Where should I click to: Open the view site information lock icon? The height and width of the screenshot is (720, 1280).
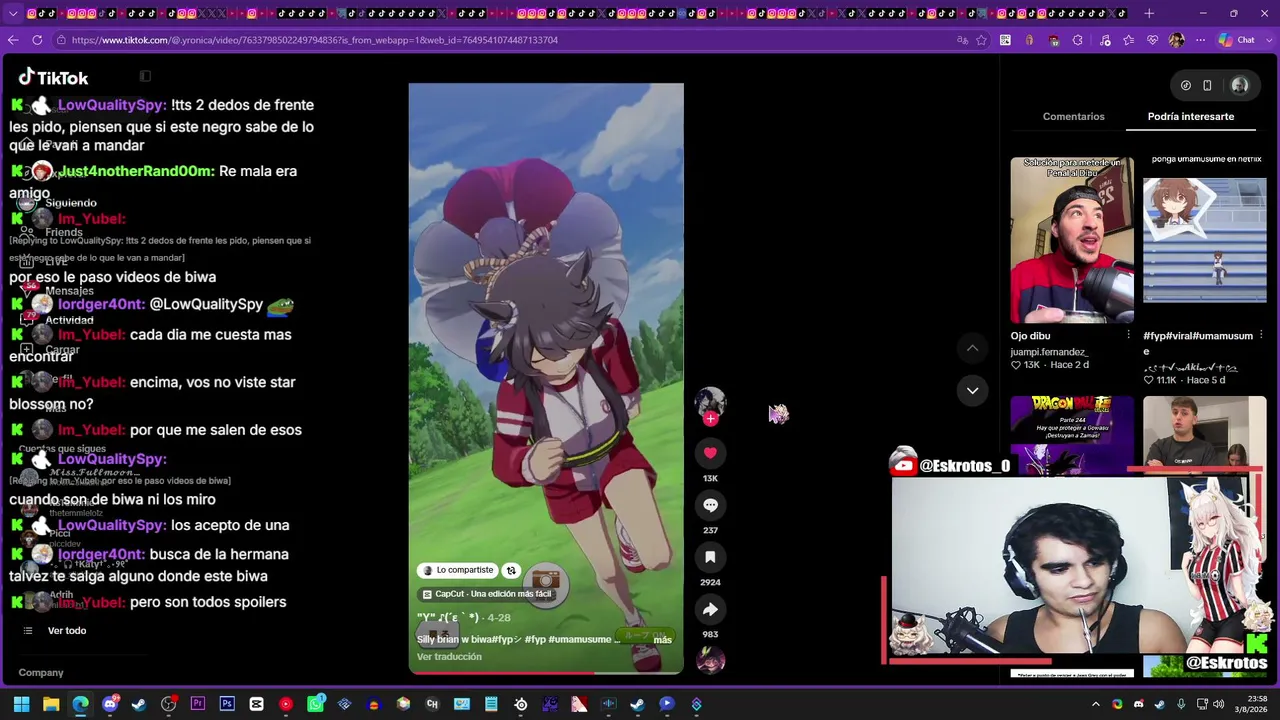[x=61, y=40]
